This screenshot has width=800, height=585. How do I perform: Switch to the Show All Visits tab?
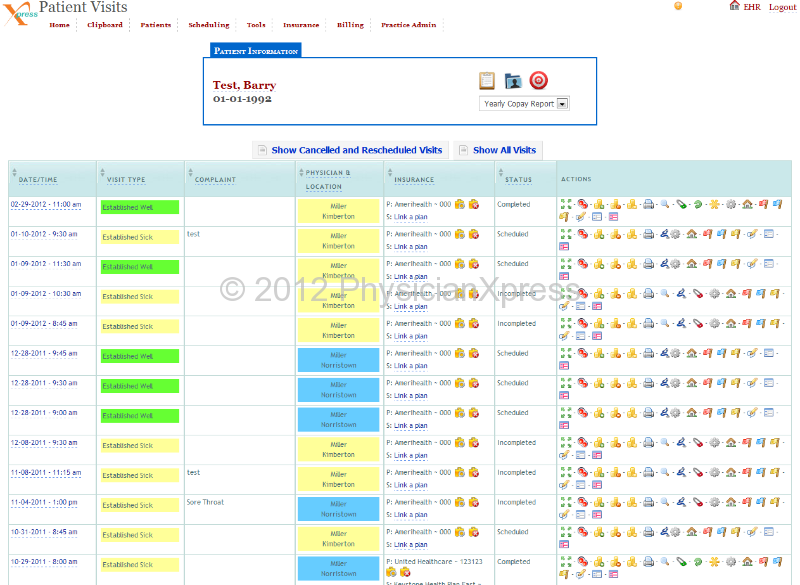(x=504, y=150)
